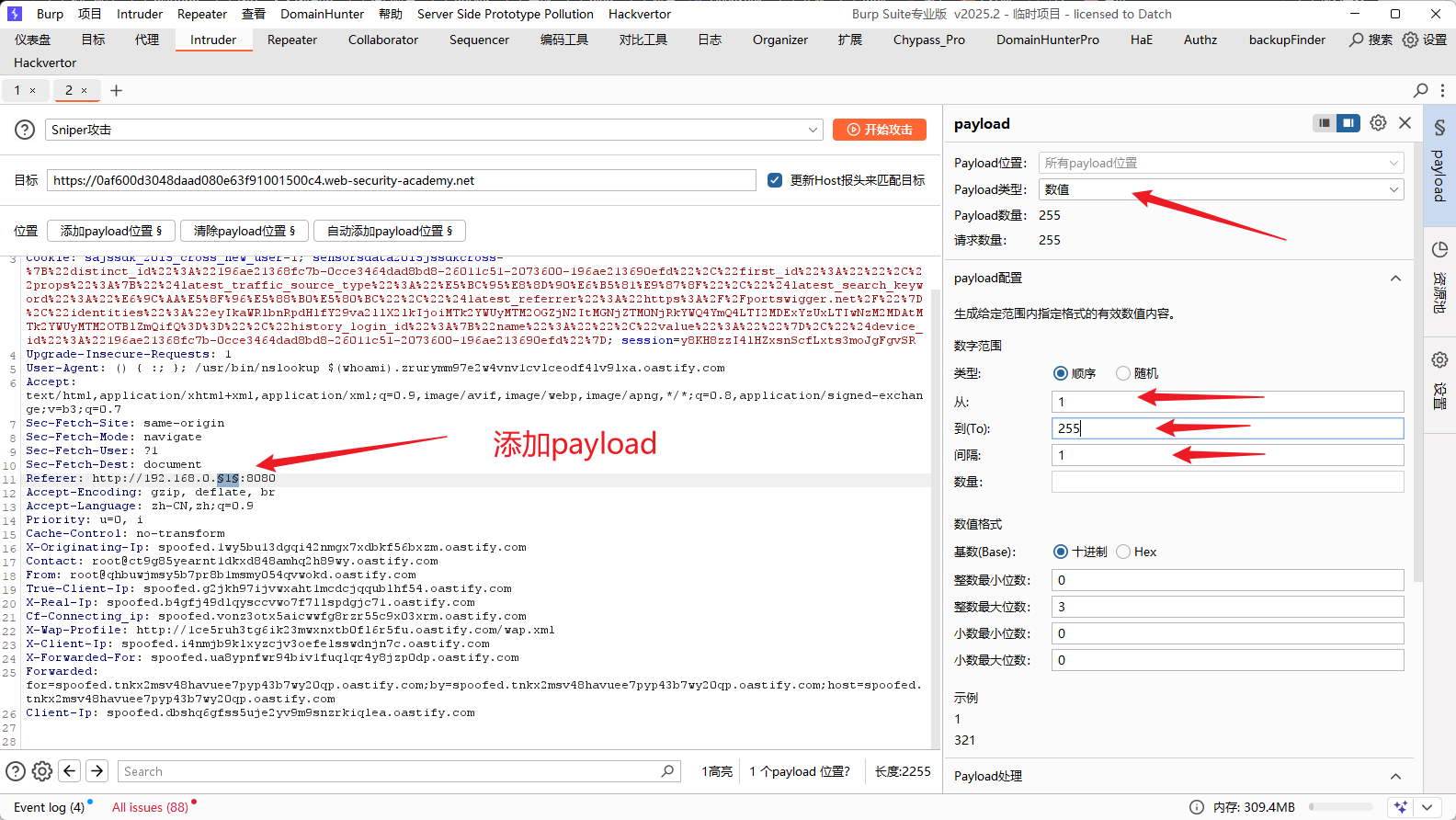Go to previous search match arrow
The height and width of the screenshot is (820, 1456).
click(x=70, y=771)
